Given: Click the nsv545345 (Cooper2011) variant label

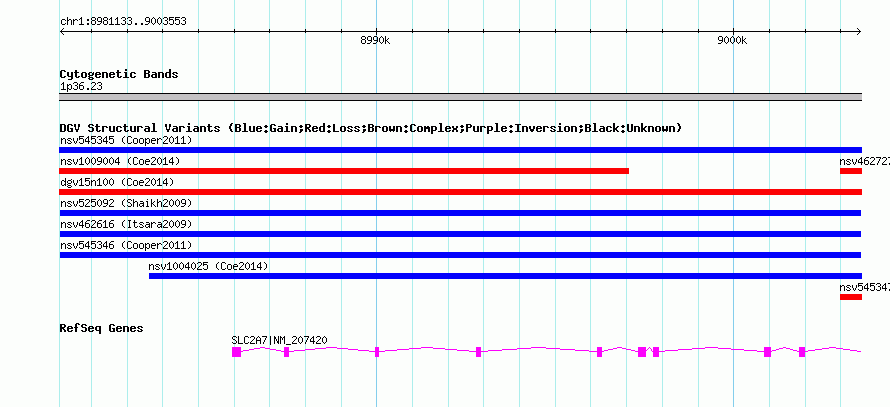Looking at the screenshot, I should point(126,140).
